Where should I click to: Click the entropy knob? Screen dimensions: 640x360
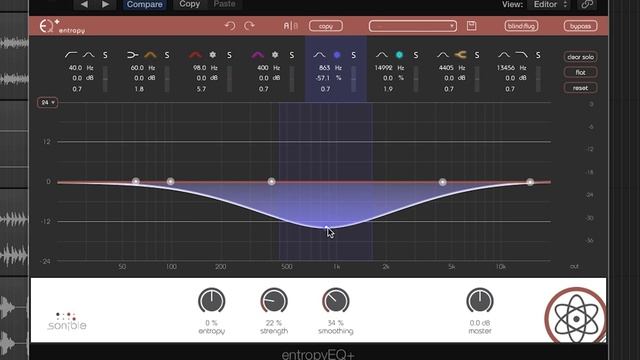[x=211, y=301]
